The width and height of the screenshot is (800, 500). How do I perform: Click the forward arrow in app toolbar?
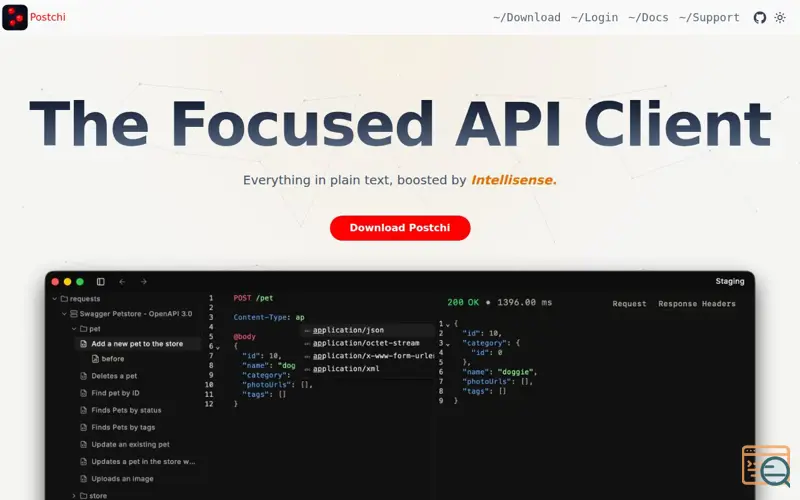[x=144, y=282]
